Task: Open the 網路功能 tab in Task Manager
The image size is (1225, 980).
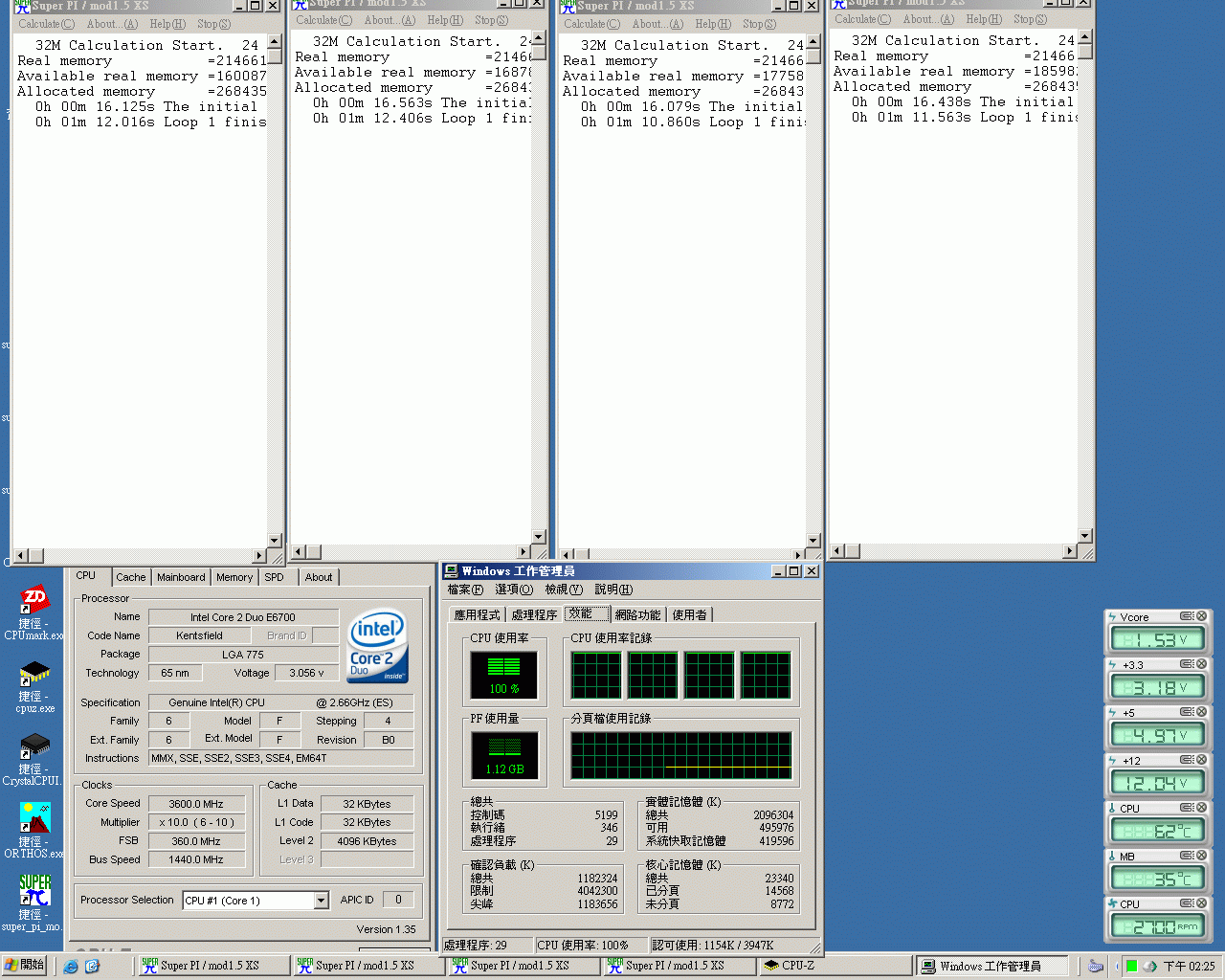Action: [637, 614]
